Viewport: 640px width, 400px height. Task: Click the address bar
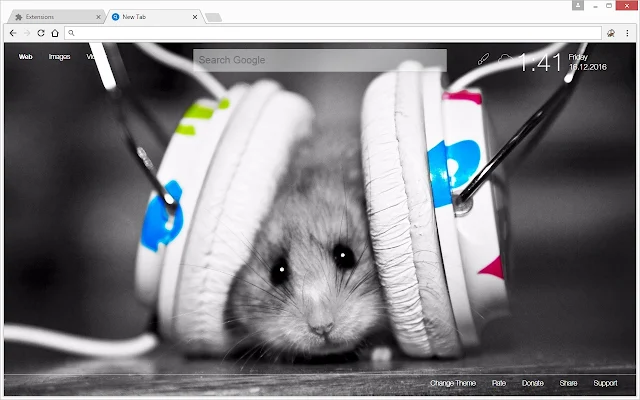333,33
